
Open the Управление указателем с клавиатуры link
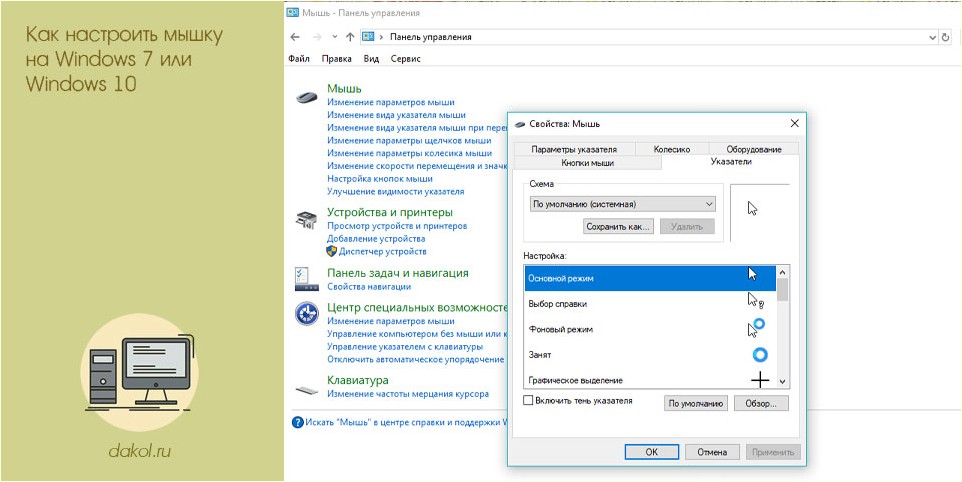click(x=403, y=346)
